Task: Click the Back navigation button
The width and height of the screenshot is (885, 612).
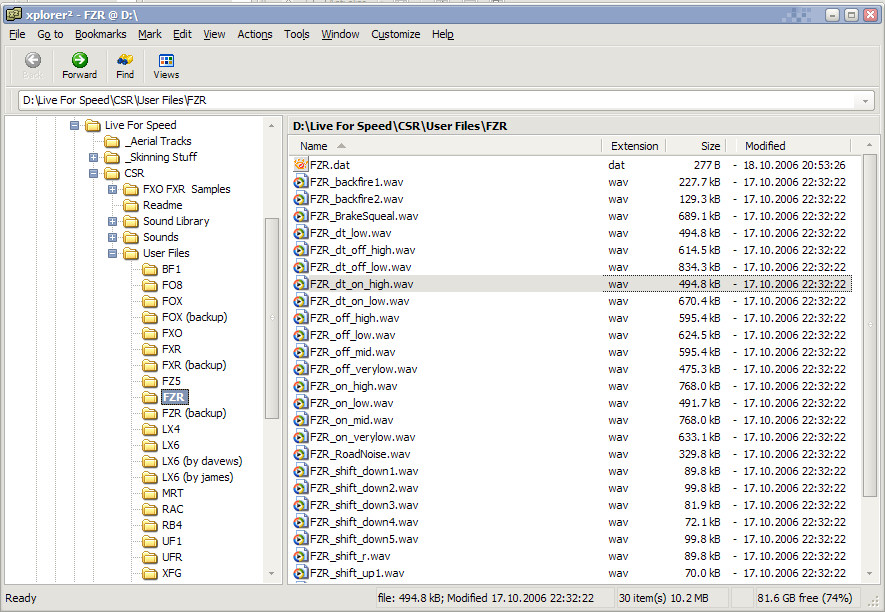Action: (33, 65)
